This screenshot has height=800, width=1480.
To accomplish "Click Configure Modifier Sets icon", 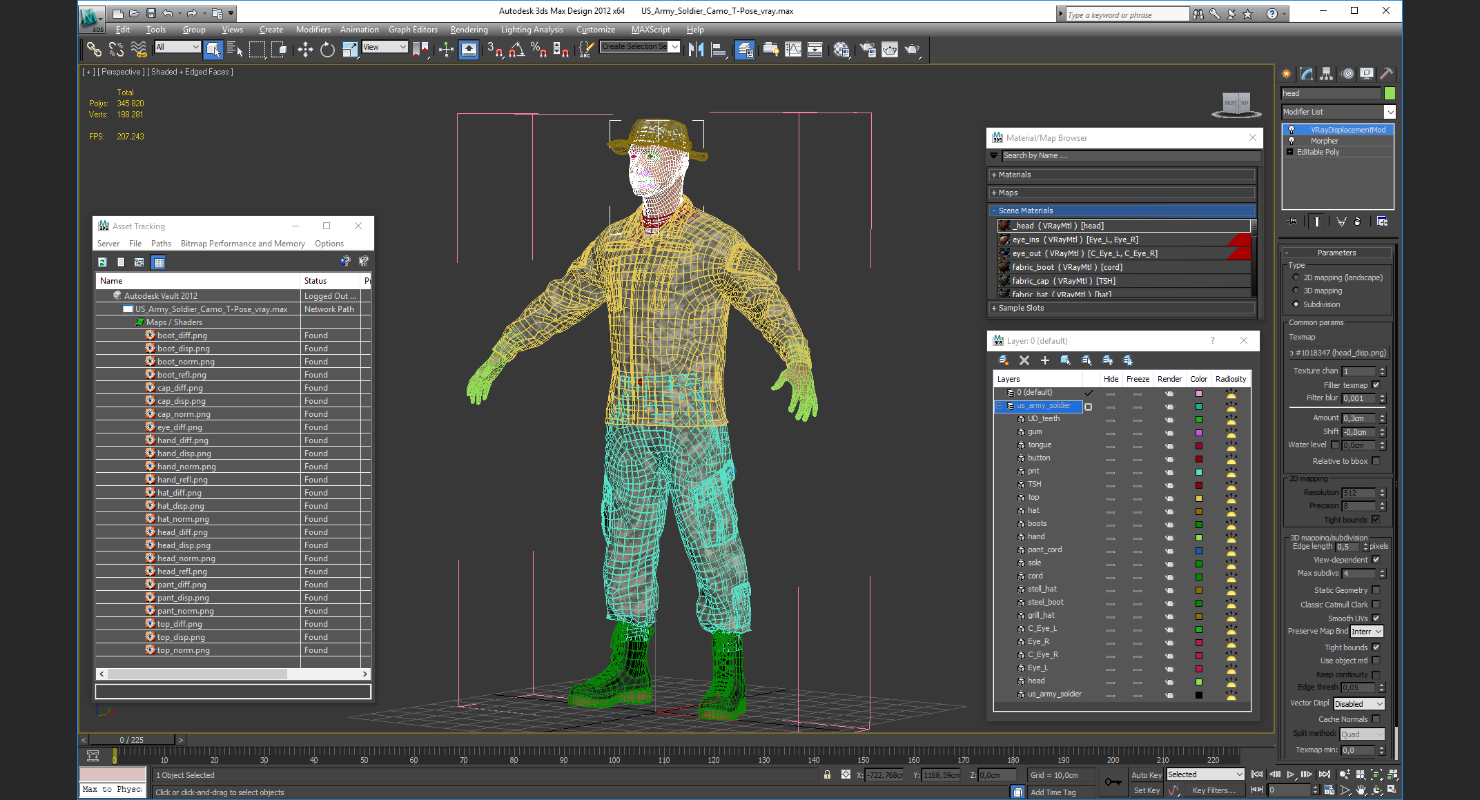I will click(x=1382, y=221).
